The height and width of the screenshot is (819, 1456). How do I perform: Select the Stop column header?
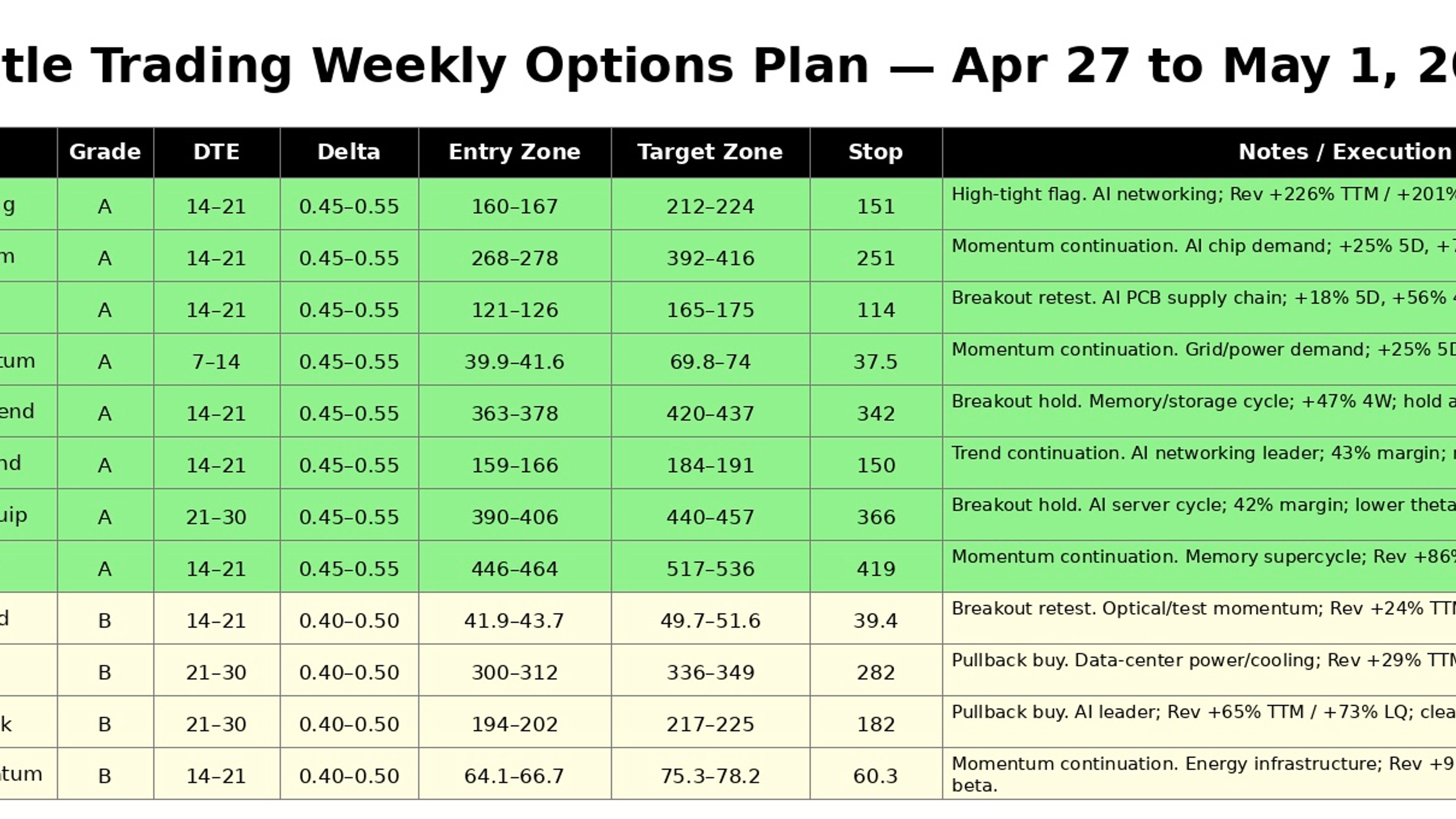876,152
